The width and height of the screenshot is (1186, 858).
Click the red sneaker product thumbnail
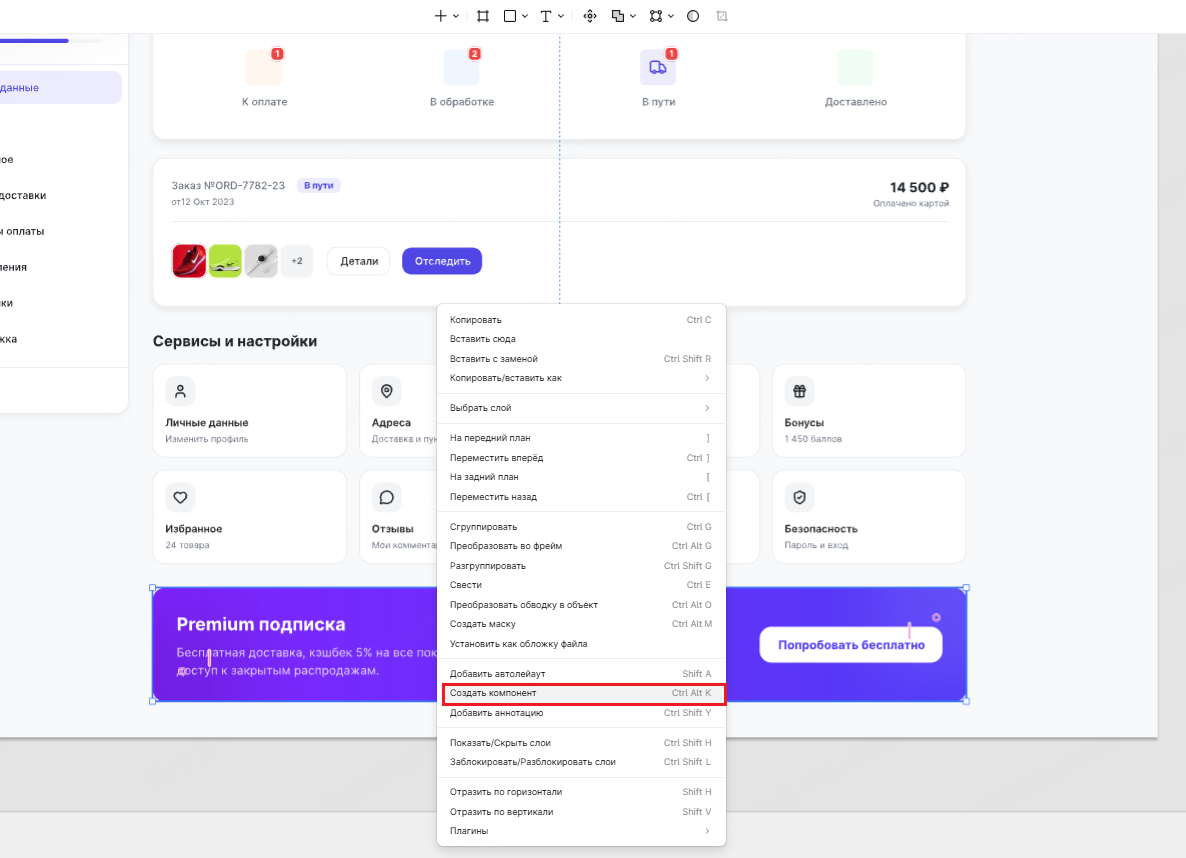click(189, 260)
